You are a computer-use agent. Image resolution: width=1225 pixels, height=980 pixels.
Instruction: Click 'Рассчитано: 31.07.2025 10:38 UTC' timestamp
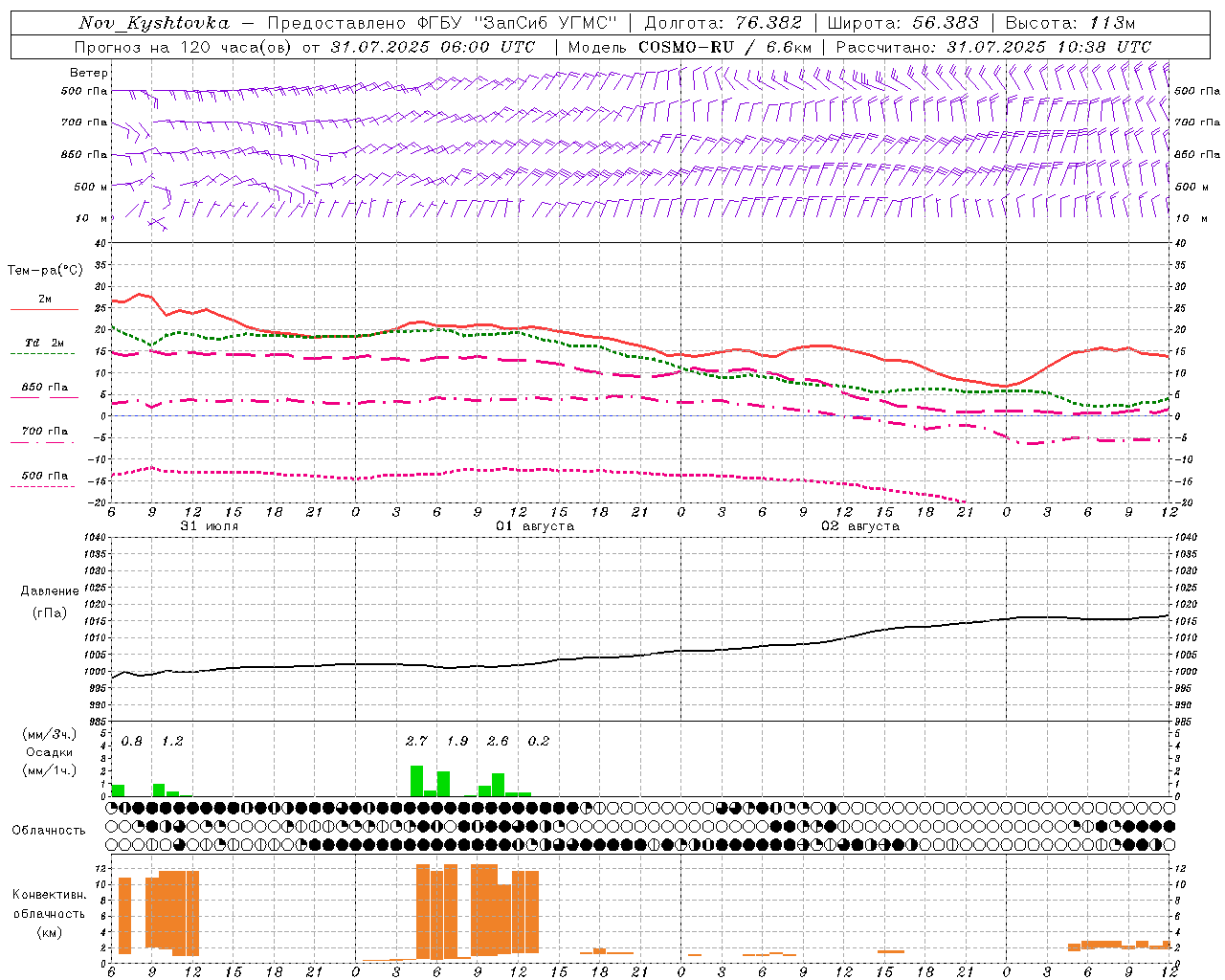[993, 47]
